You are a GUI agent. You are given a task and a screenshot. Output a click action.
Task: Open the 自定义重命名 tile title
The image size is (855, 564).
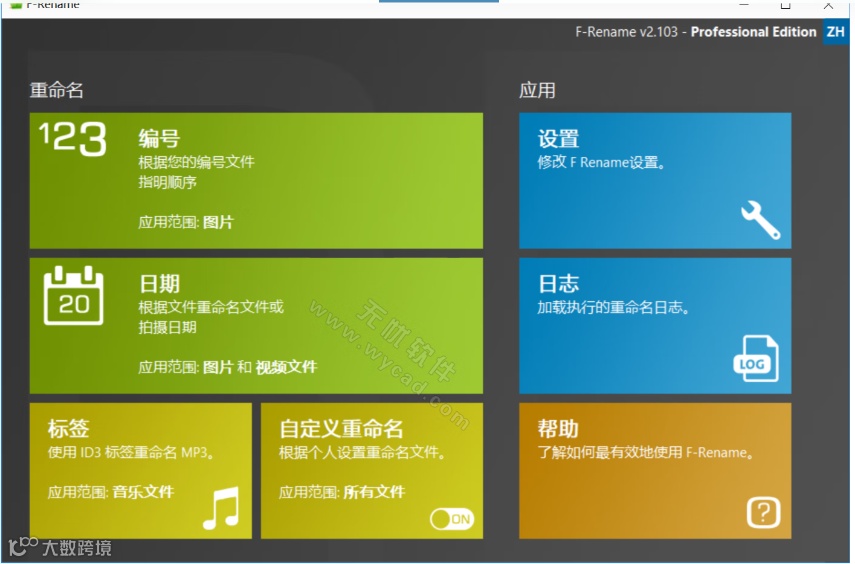(341, 429)
